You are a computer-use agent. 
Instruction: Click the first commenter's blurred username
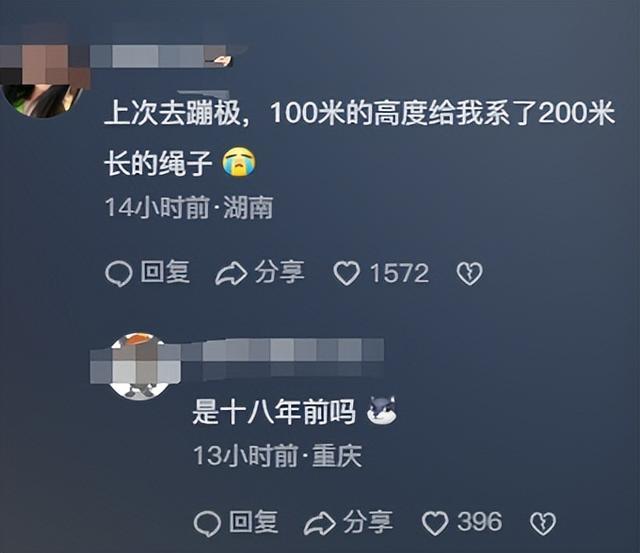click(x=161, y=56)
